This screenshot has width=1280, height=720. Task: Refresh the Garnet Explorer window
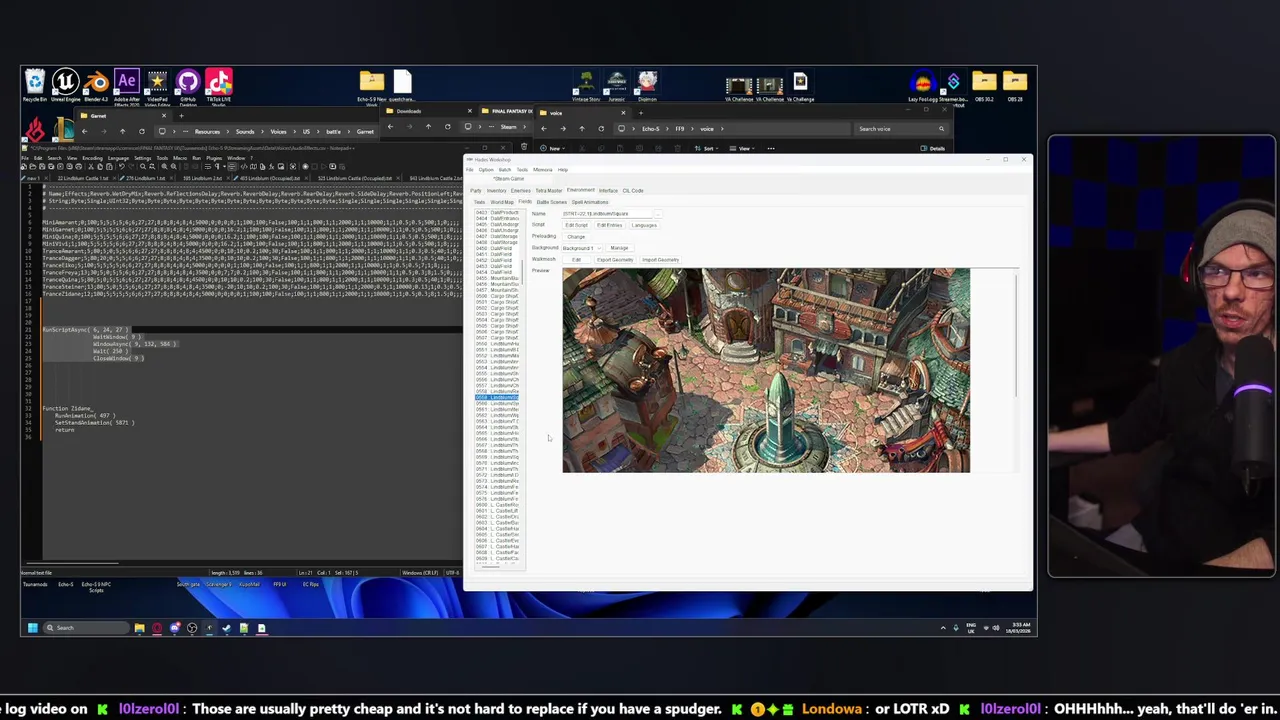pyautogui.click(x=142, y=132)
